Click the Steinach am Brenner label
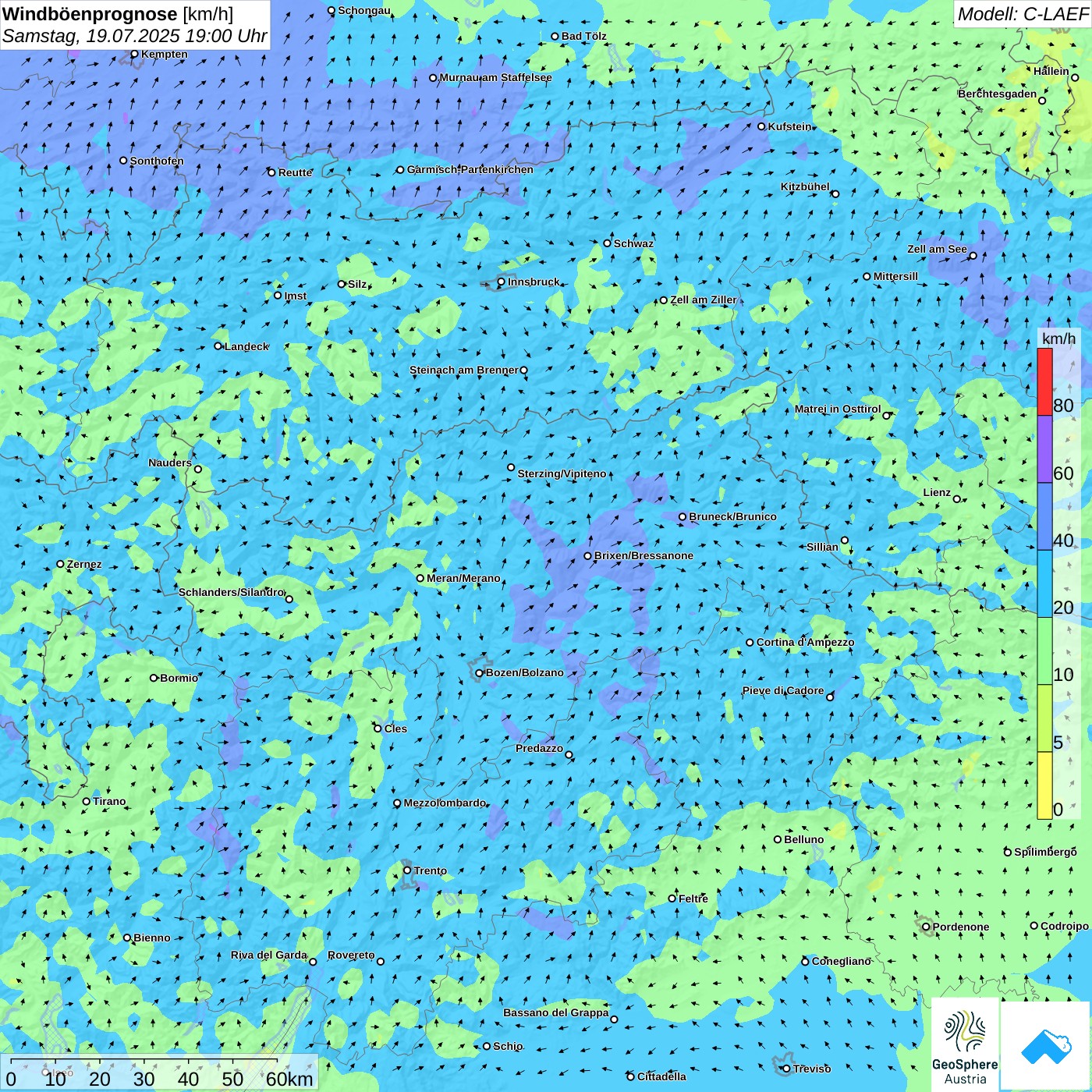The image size is (1092, 1092). tap(464, 370)
